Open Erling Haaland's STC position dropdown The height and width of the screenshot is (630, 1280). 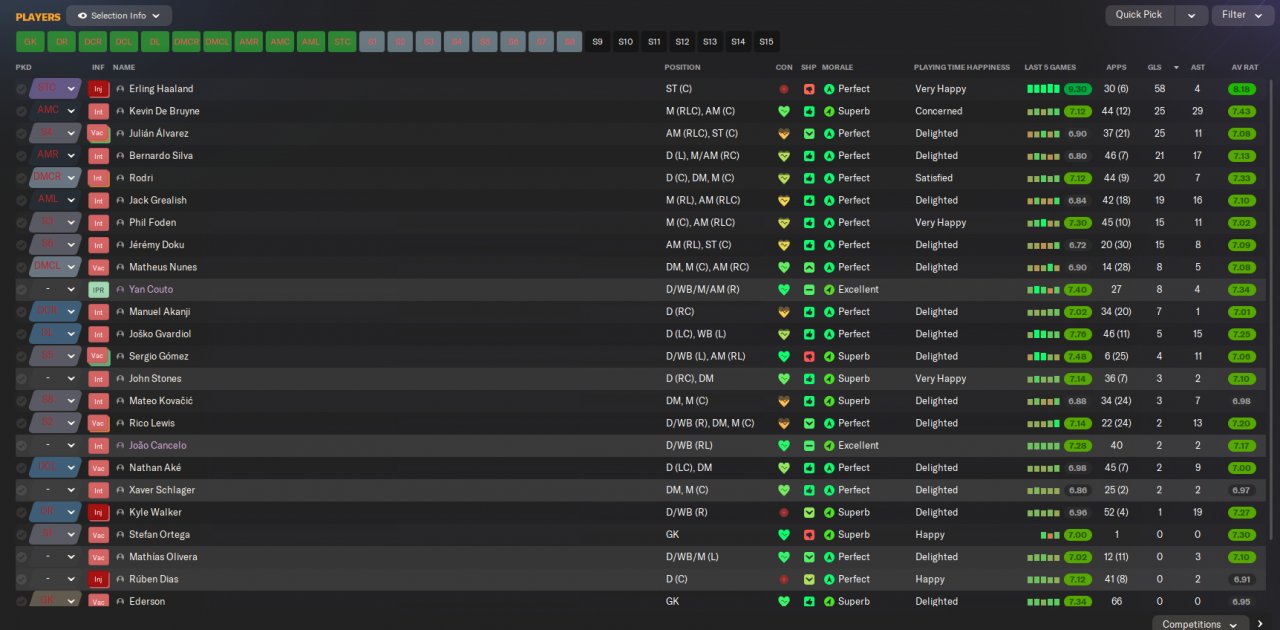click(55, 88)
